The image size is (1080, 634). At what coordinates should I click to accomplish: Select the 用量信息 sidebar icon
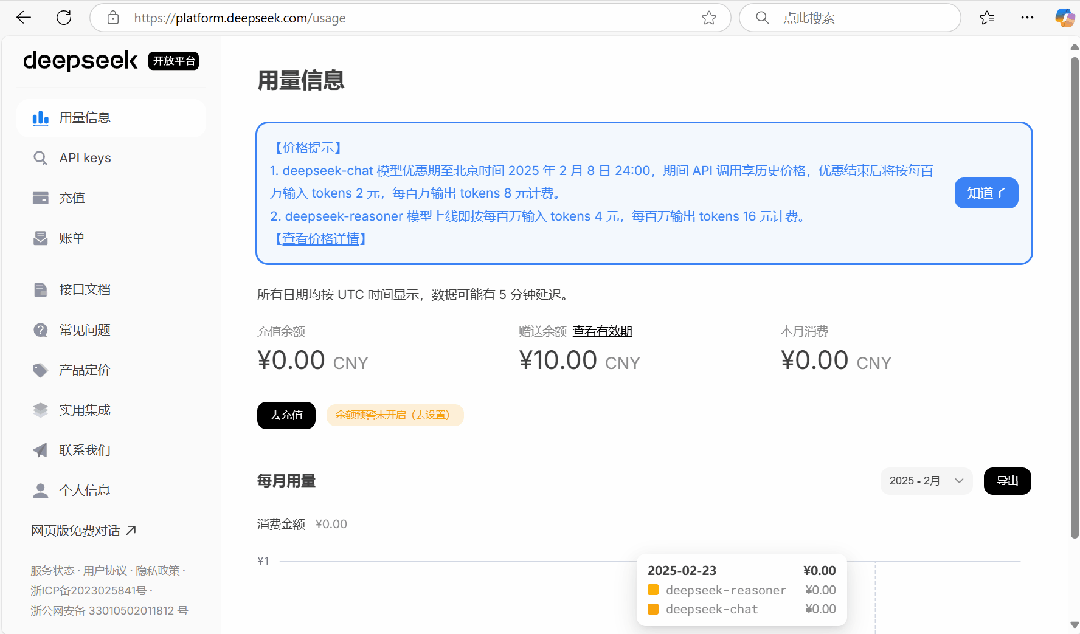(x=40, y=117)
